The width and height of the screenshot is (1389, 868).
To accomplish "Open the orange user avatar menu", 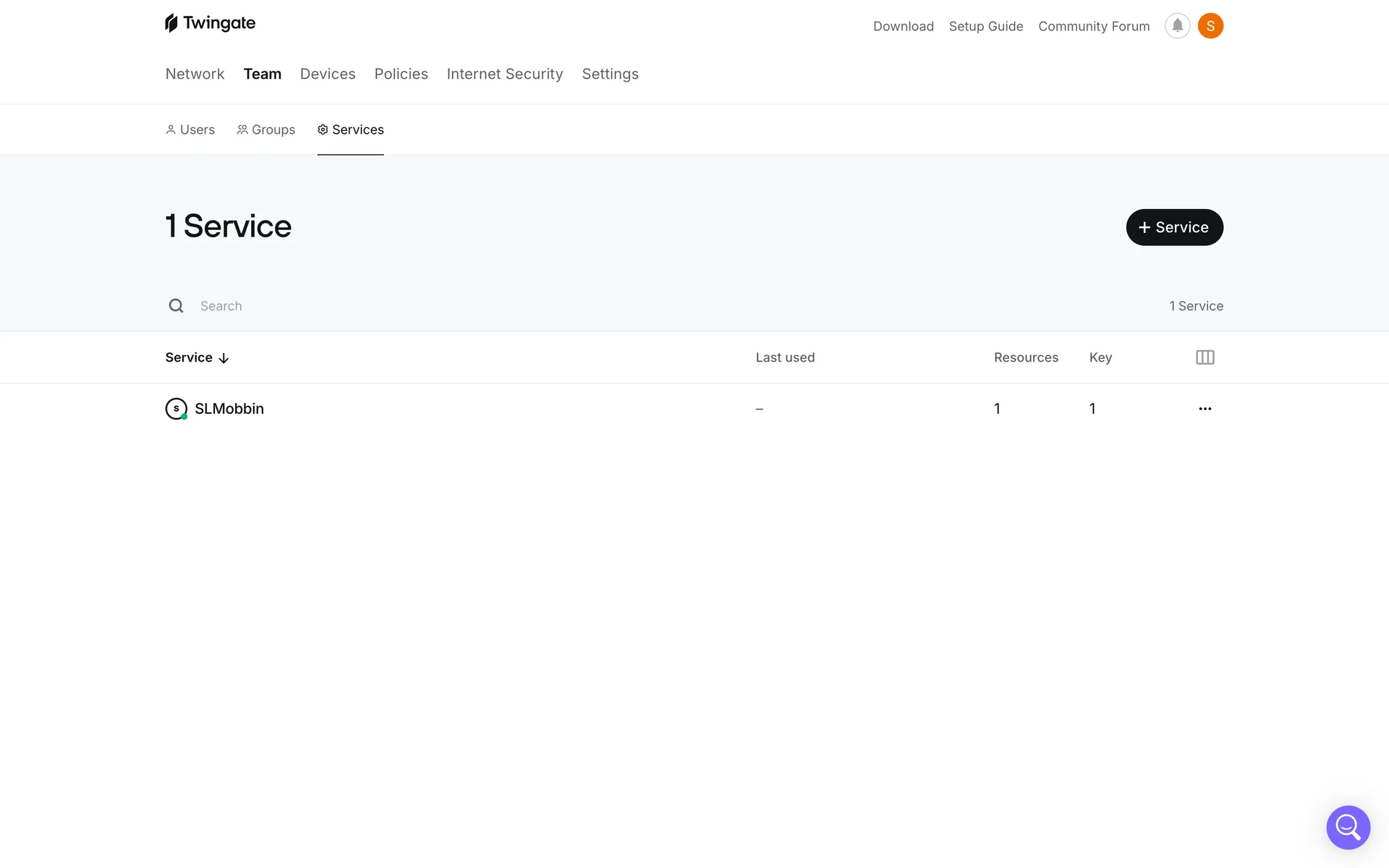I will click(x=1210, y=26).
